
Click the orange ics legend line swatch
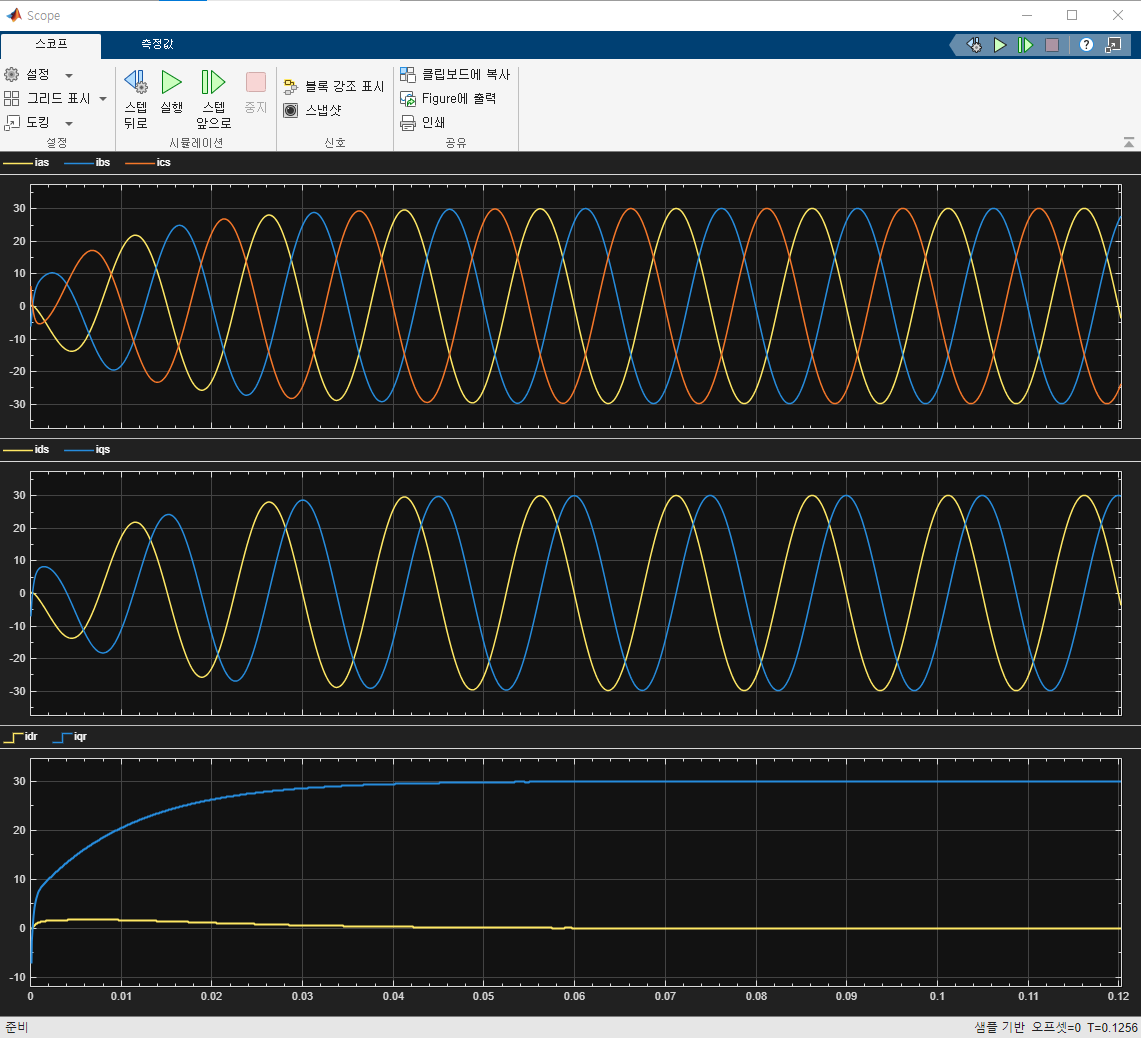coord(140,162)
